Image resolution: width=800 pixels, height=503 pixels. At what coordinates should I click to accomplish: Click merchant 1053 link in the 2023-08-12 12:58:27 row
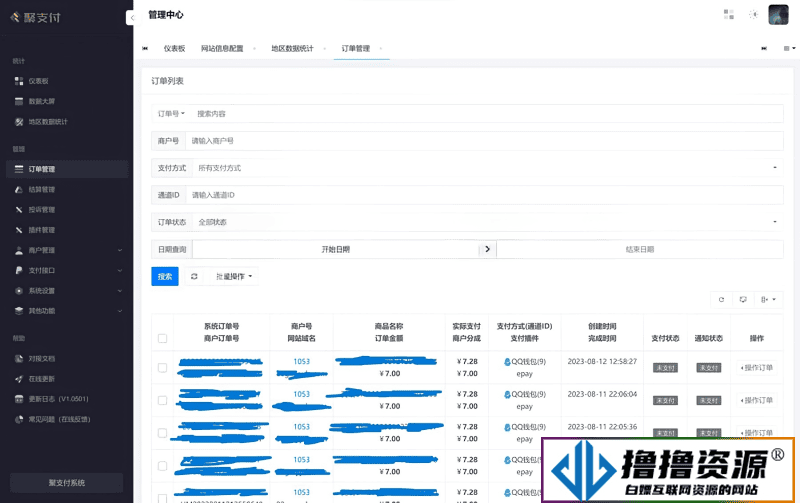(x=302, y=361)
